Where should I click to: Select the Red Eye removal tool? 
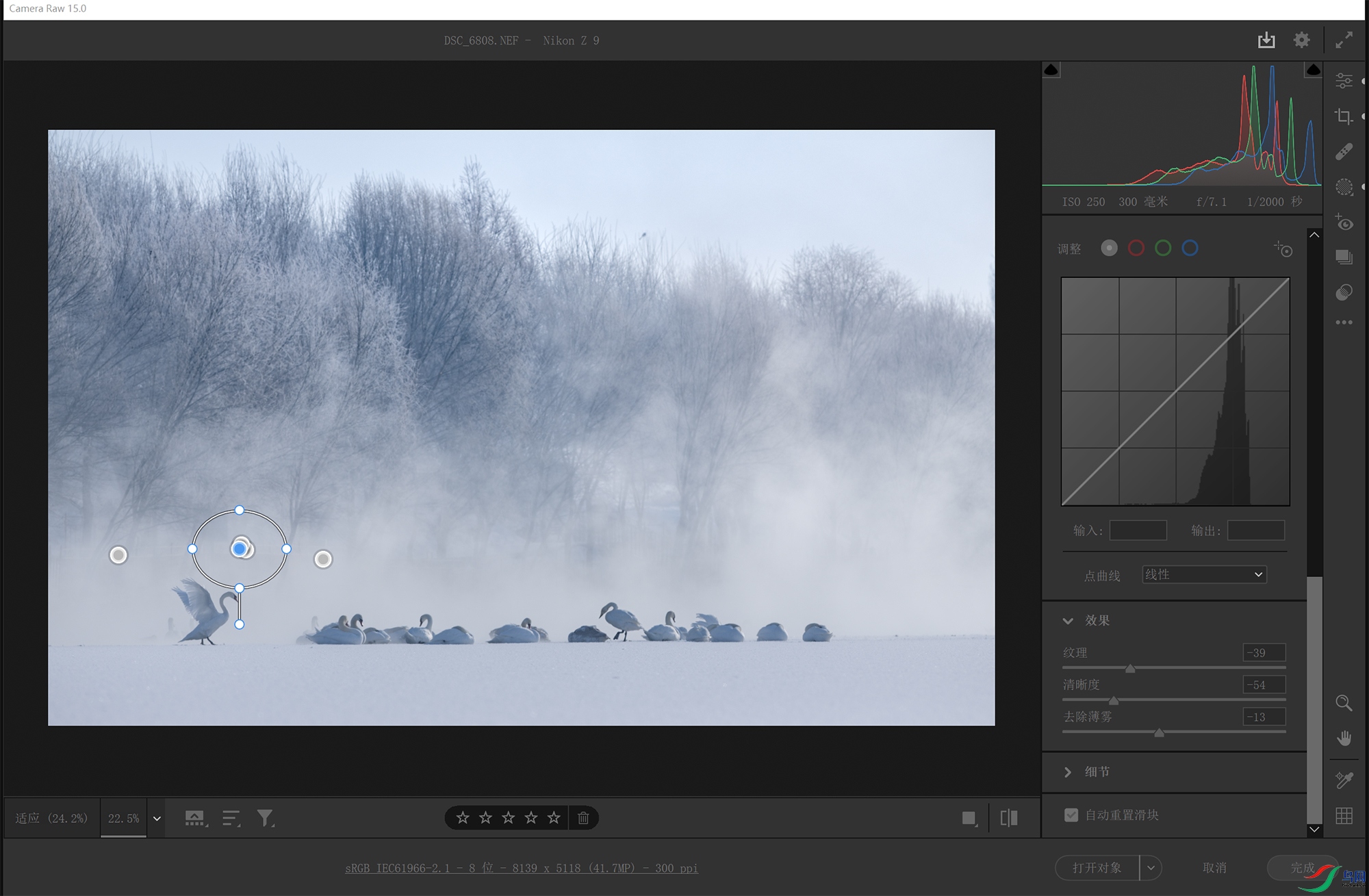(1344, 222)
